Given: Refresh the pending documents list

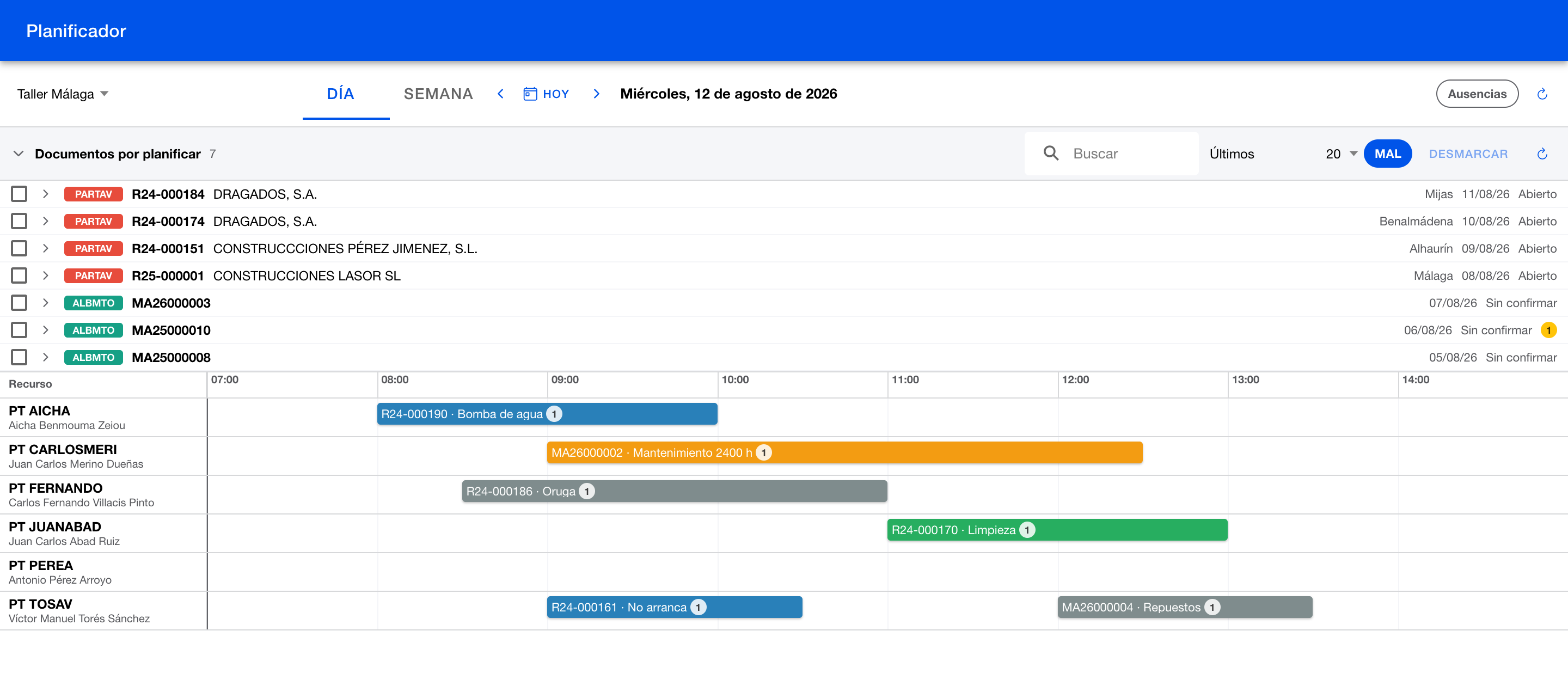Looking at the screenshot, I should click(x=1542, y=154).
